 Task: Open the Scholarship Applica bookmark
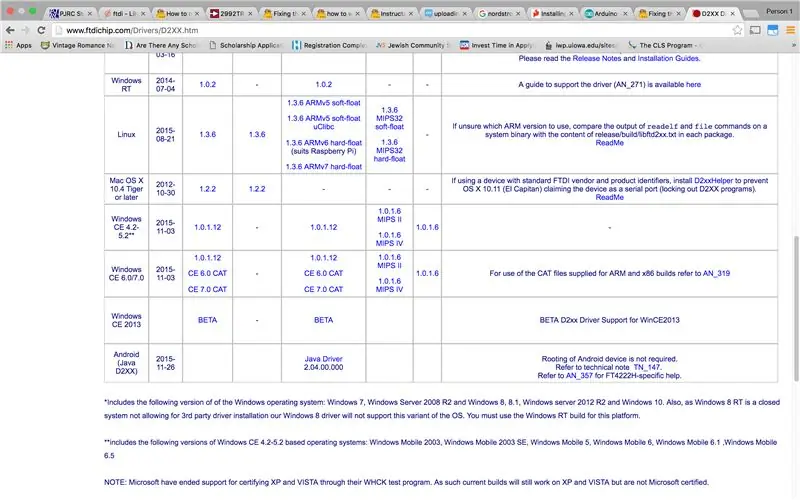pyautogui.click(x=245, y=45)
